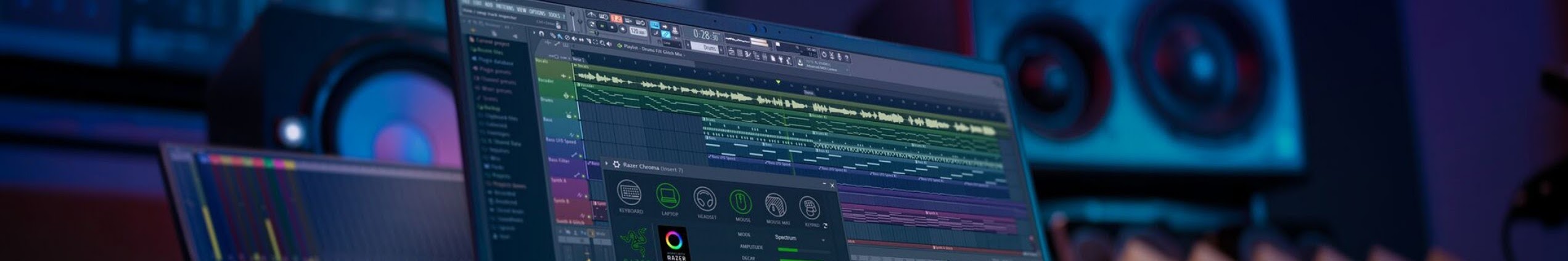Click the stamp icon beside the blue buttons

coord(675,30)
